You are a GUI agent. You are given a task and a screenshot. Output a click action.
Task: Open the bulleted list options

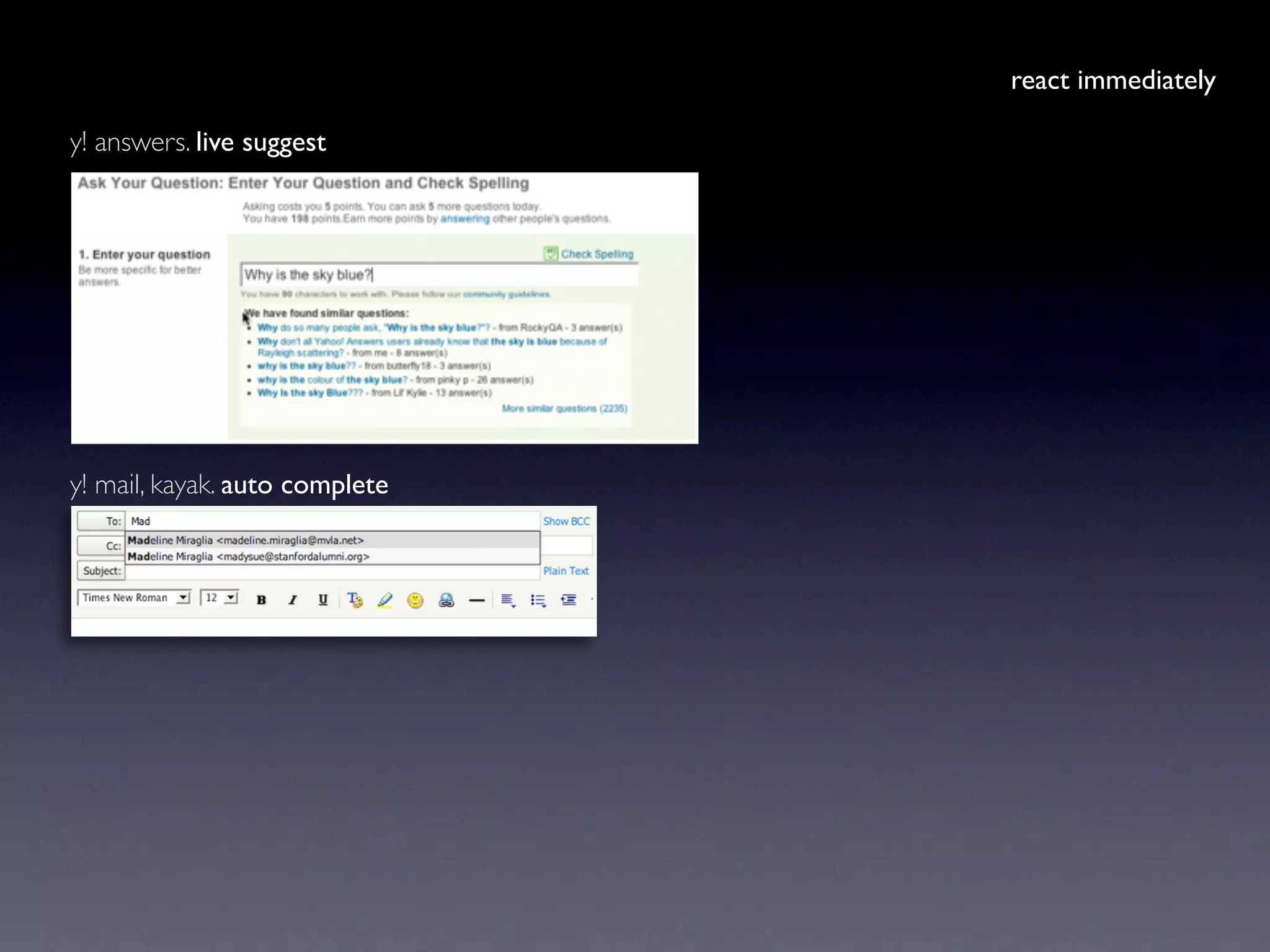pyautogui.click(x=538, y=600)
